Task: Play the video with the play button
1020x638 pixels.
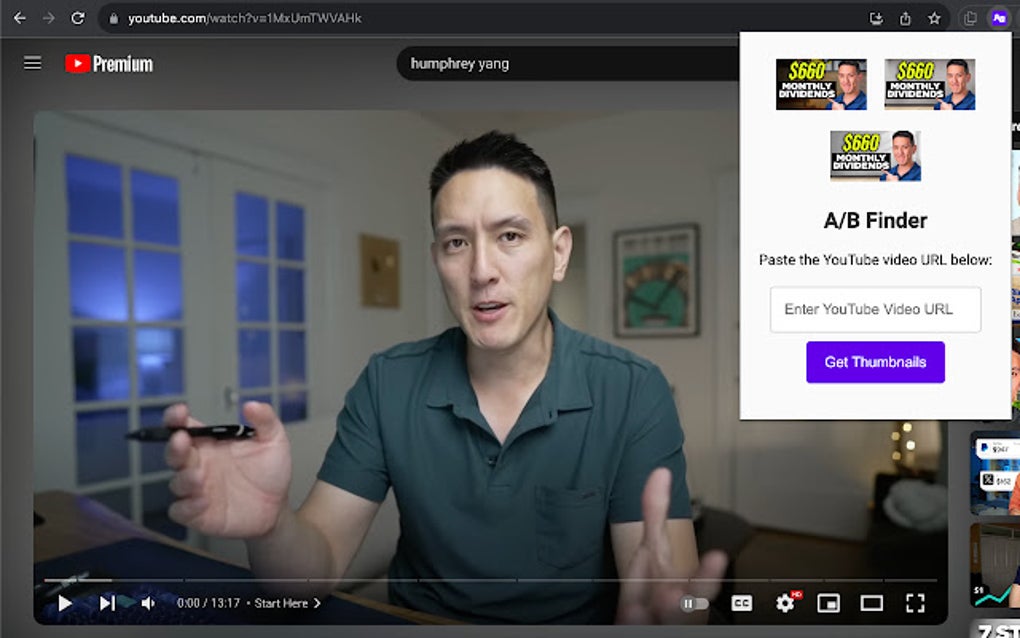Action: coord(64,603)
